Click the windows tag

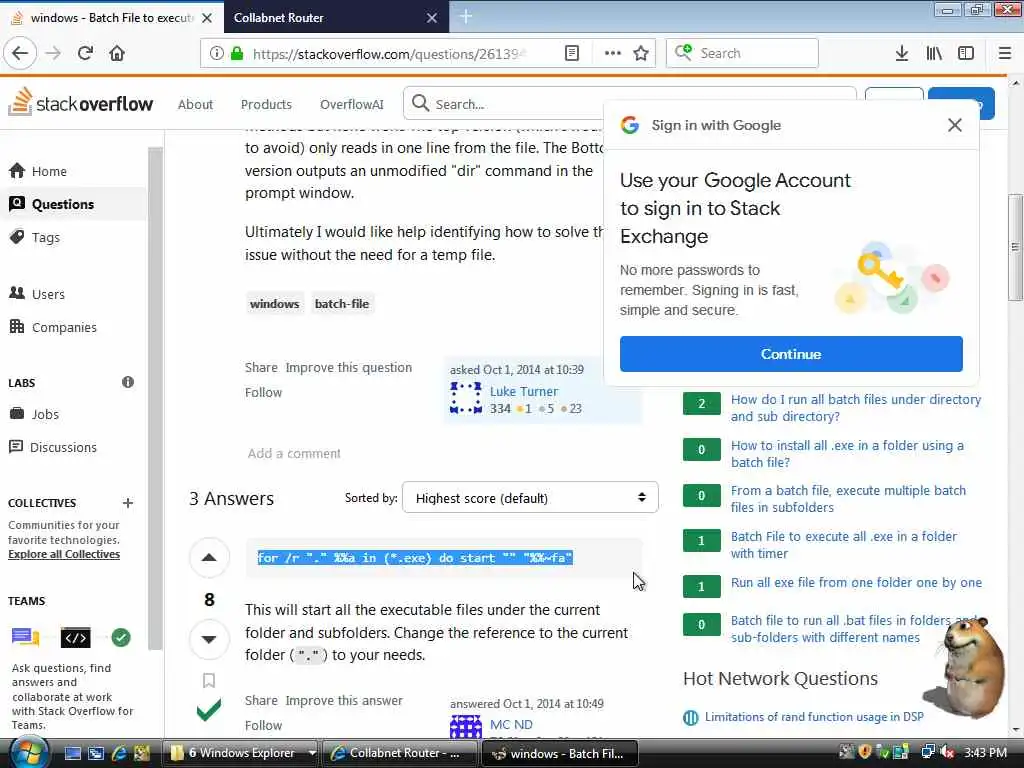274,304
